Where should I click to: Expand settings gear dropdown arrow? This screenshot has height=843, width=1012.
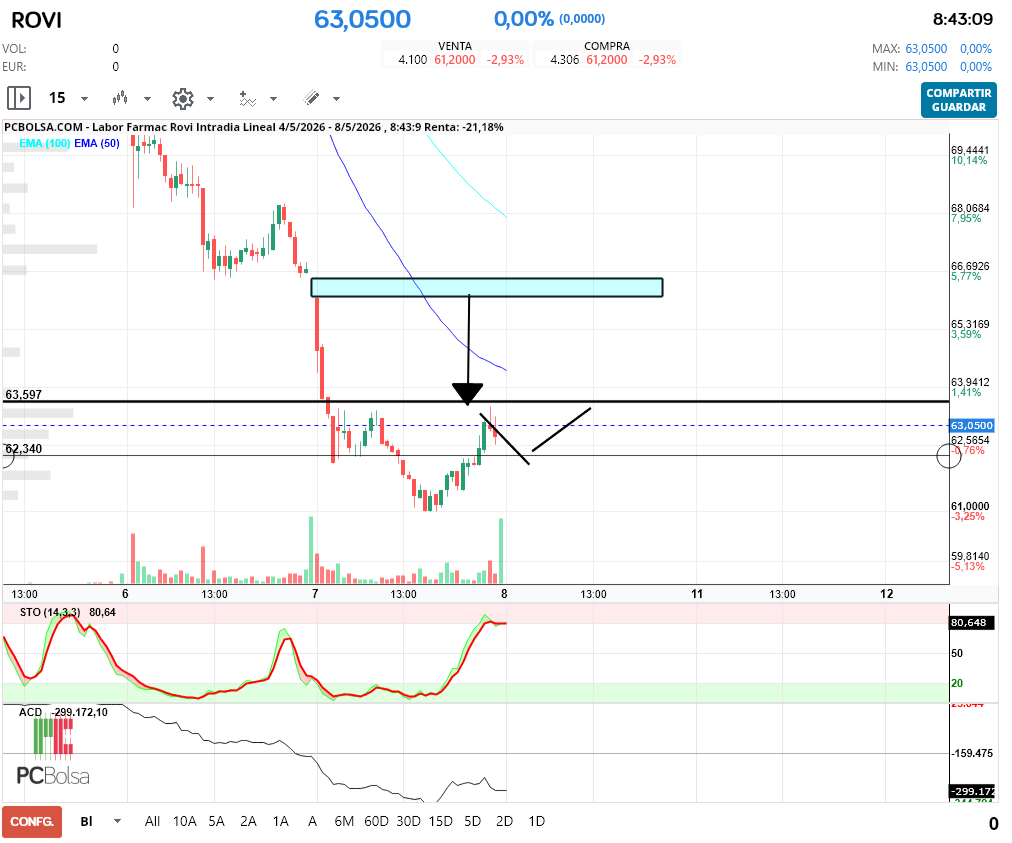point(210,99)
